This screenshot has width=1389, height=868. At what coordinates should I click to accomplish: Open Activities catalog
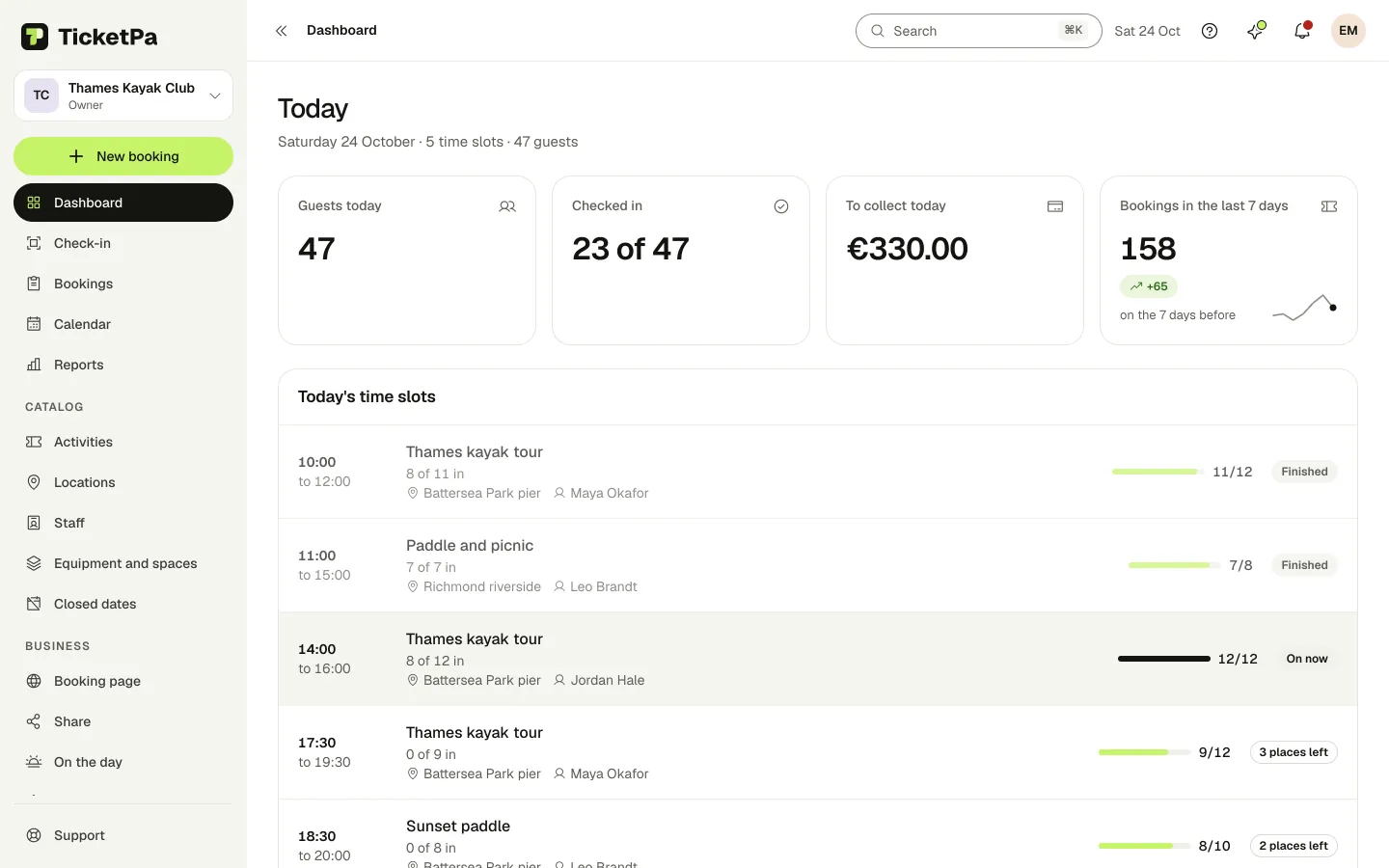click(x=123, y=442)
